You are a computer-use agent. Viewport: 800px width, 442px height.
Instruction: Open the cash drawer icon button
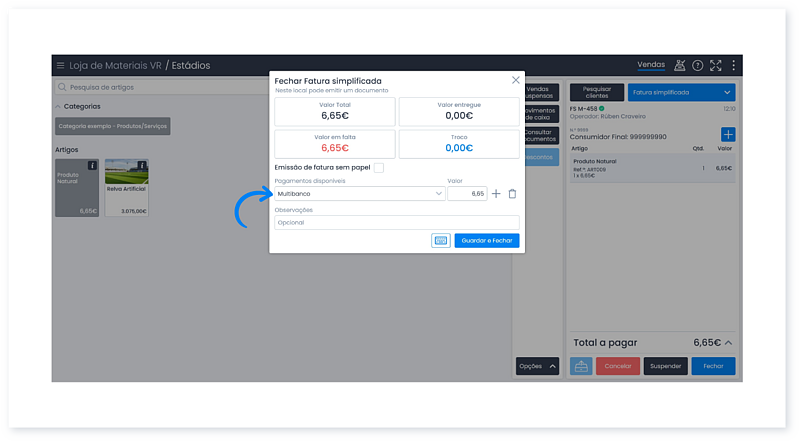tap(581, 366)
